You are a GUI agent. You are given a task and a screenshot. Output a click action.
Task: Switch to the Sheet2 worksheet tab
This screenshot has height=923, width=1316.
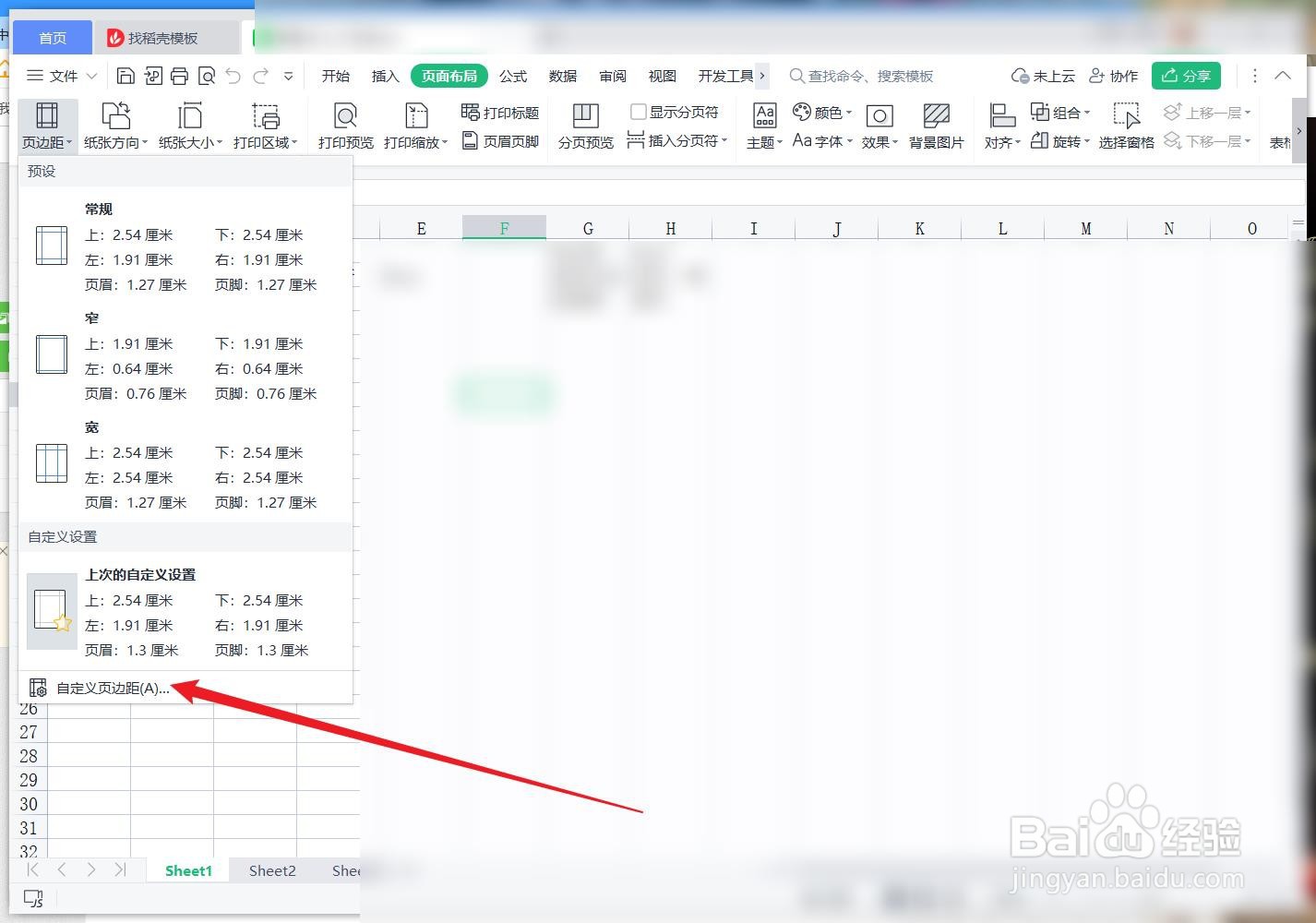(272, 870)
